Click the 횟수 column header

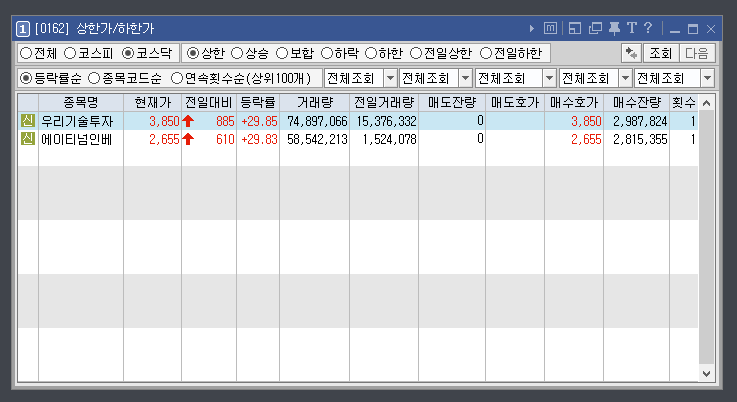pyautogui.click(x=684, y=102)
